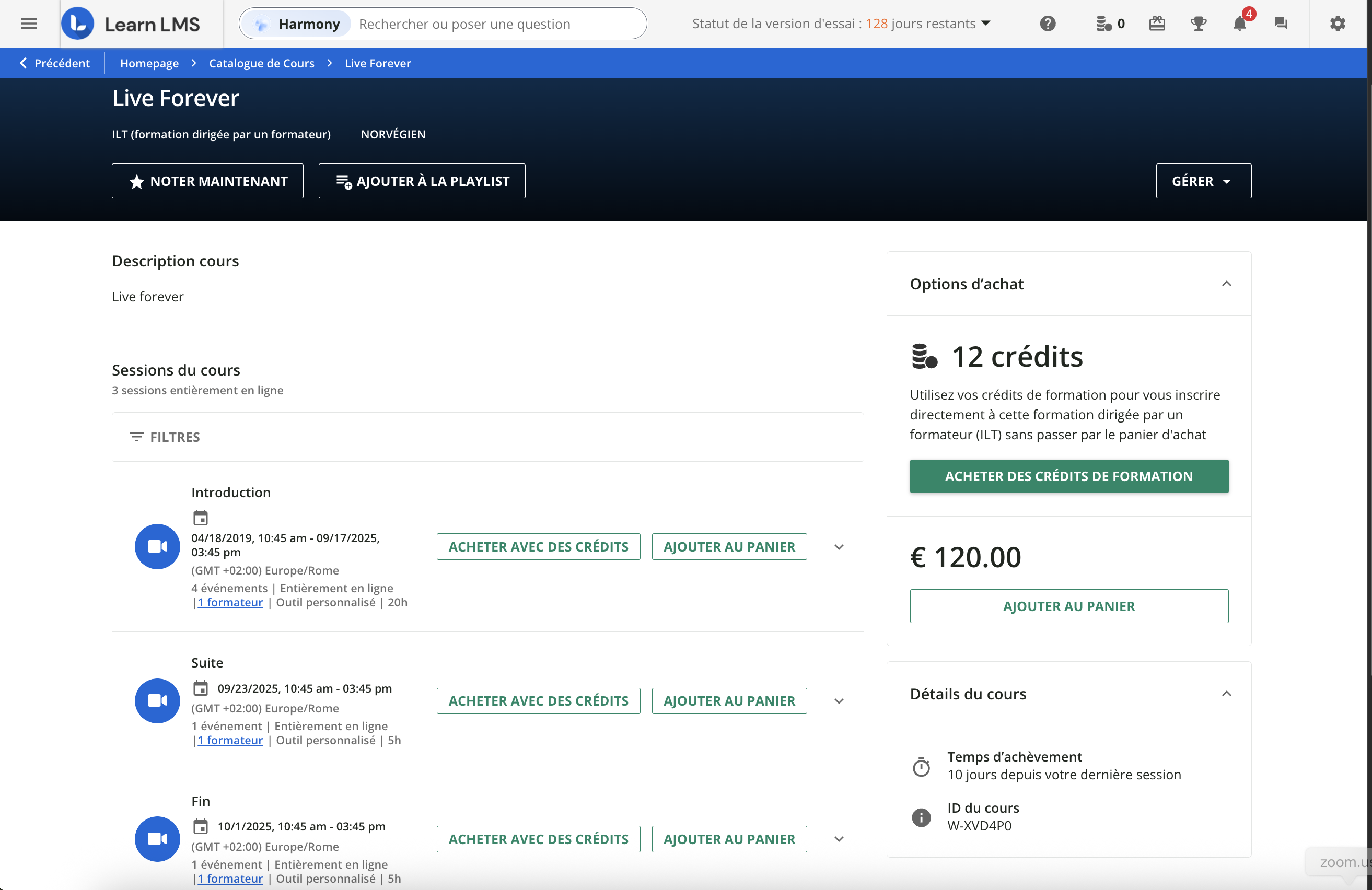The height and width of the screenshot is (890, 1372).
Task: Click Acheter des crédits de formation
Action: pos(1068,476)
